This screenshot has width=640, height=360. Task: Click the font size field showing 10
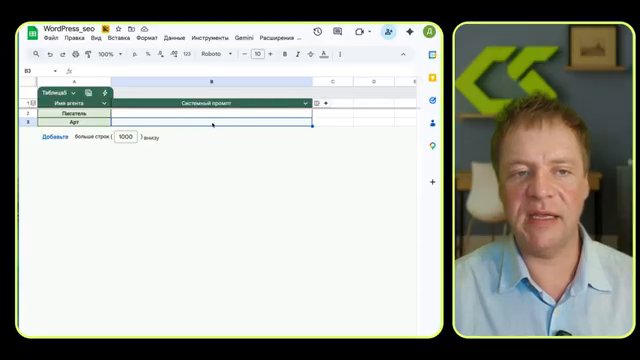click(x=258, y=54)
